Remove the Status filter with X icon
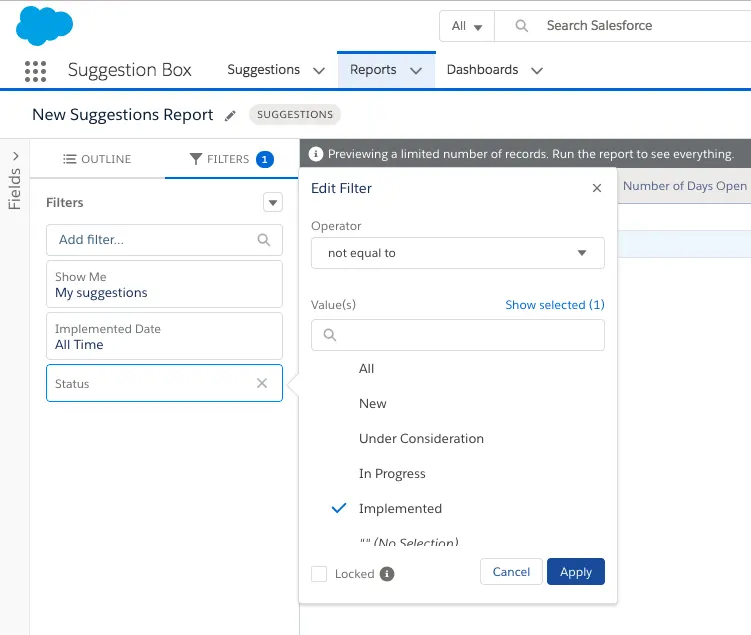The width and height of the screenshot is (751, 635). (262, 383)
